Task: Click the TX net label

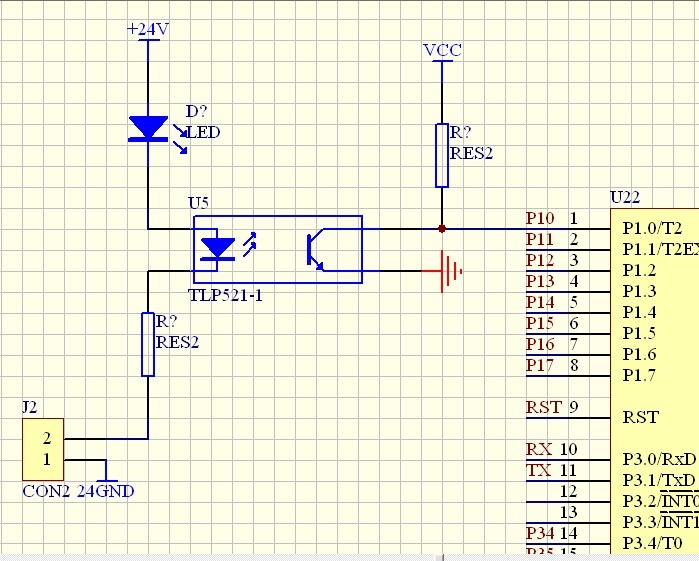Action: (x=538, y=471)
